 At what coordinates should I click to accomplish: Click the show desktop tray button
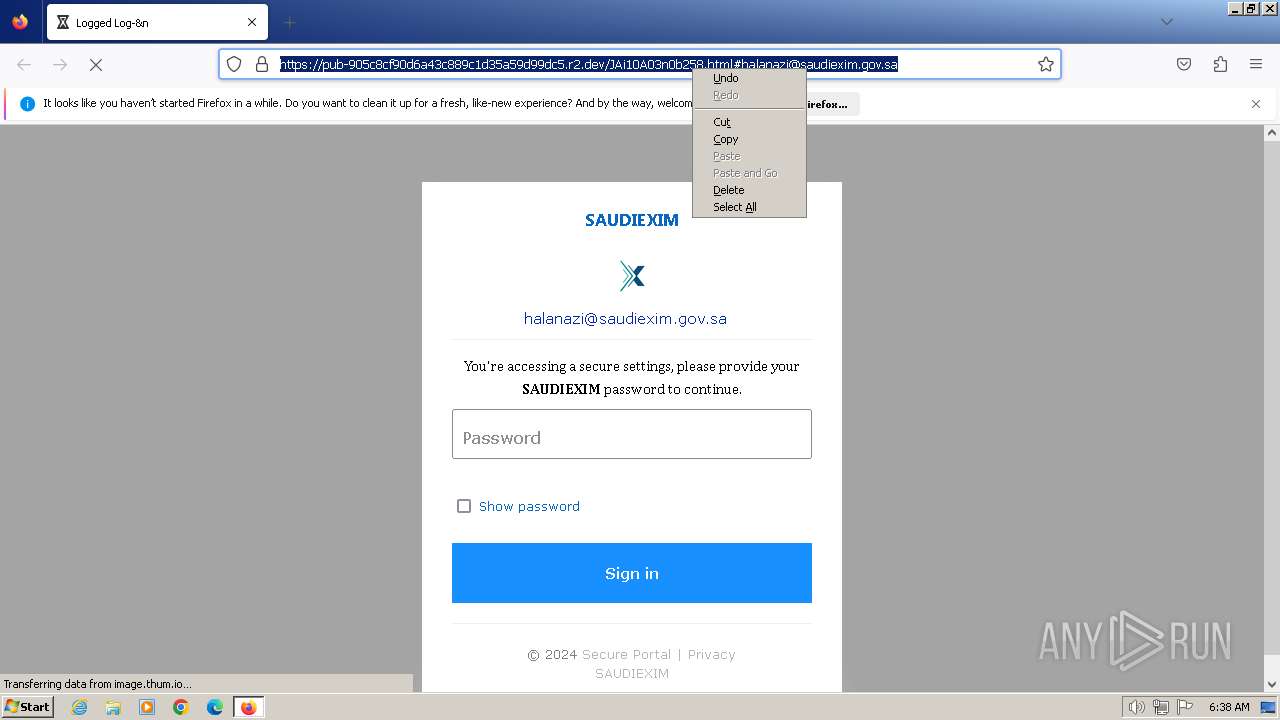point(1269,707)
